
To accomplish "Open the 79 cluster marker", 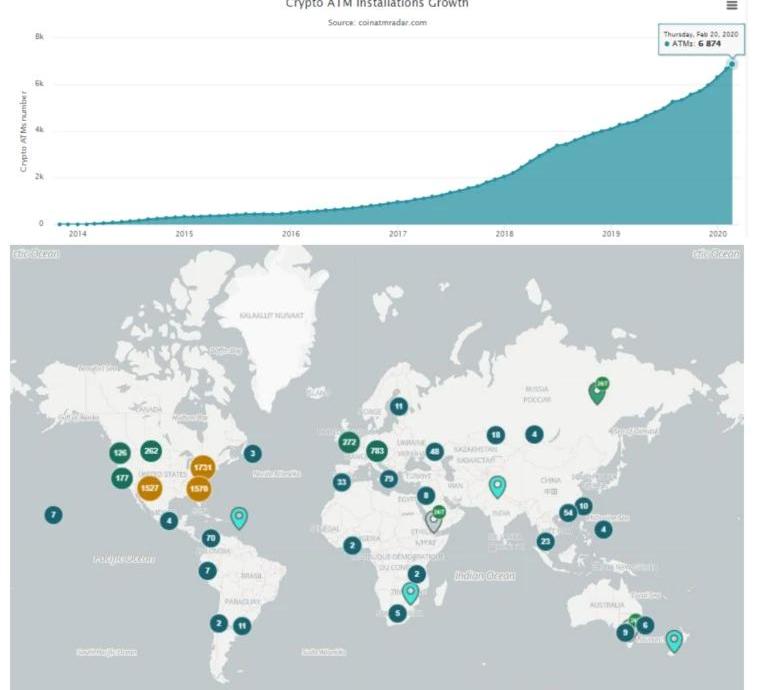I will point(389,479).
